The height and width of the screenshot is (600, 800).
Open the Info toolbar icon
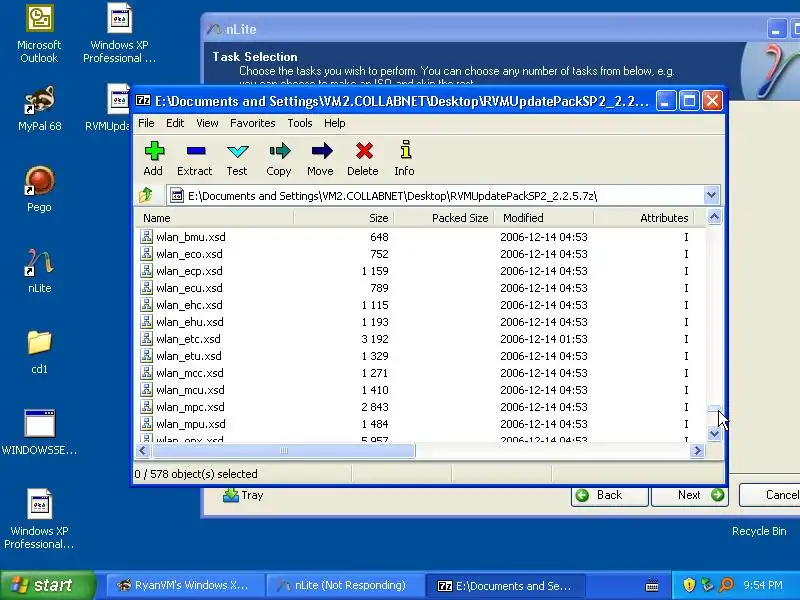405,150
